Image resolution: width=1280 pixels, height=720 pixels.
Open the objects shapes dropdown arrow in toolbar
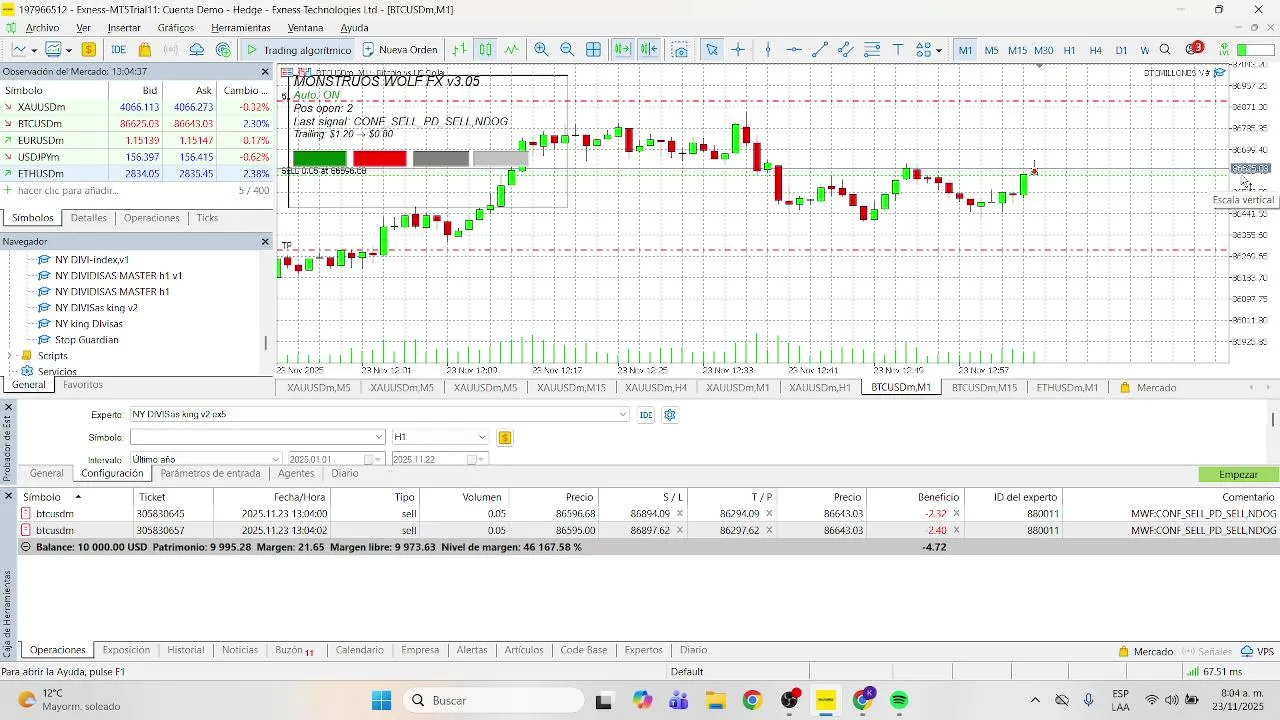point(939,50)
